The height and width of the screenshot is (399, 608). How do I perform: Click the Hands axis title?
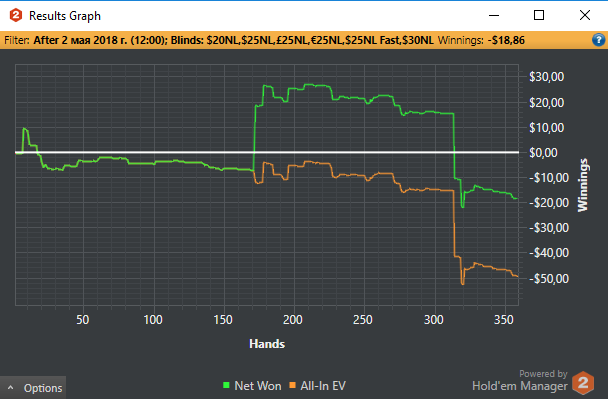click(267, 344)
